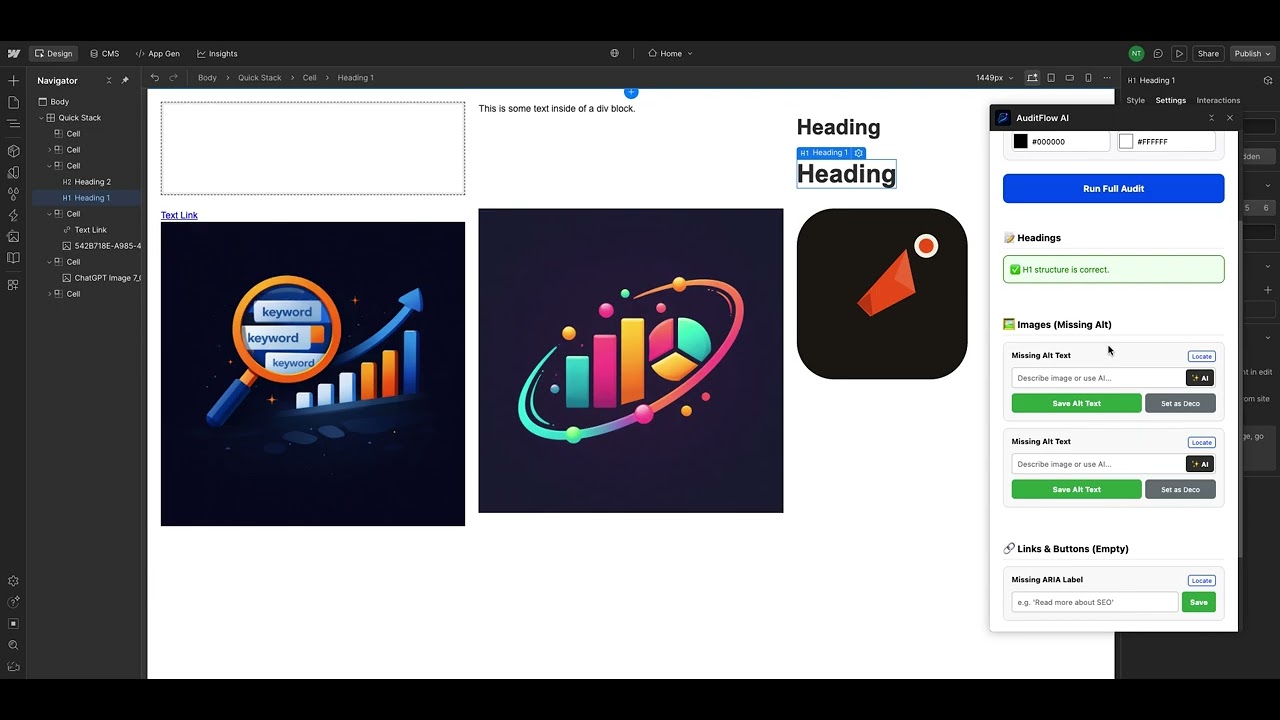1280x720 pixels.
Task: Open the App Gen tab
Action: coord(158,54)
